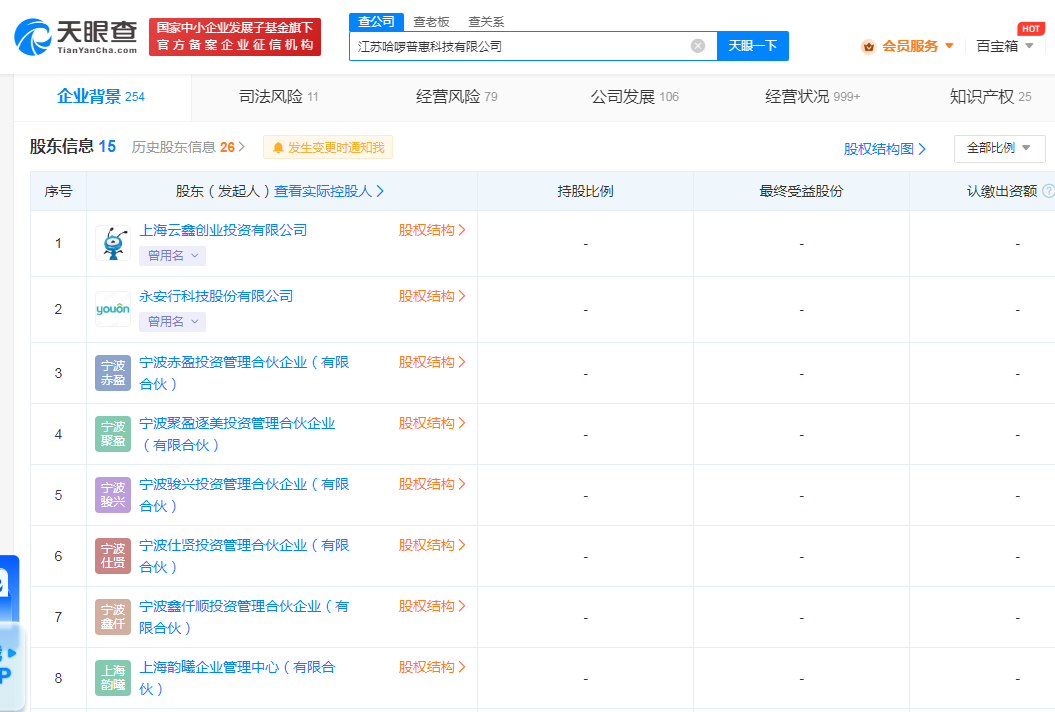Click the 天眼一下 search button
Image resolution: width=1055 pixels, height=712 pixels.
pos(752,46)
